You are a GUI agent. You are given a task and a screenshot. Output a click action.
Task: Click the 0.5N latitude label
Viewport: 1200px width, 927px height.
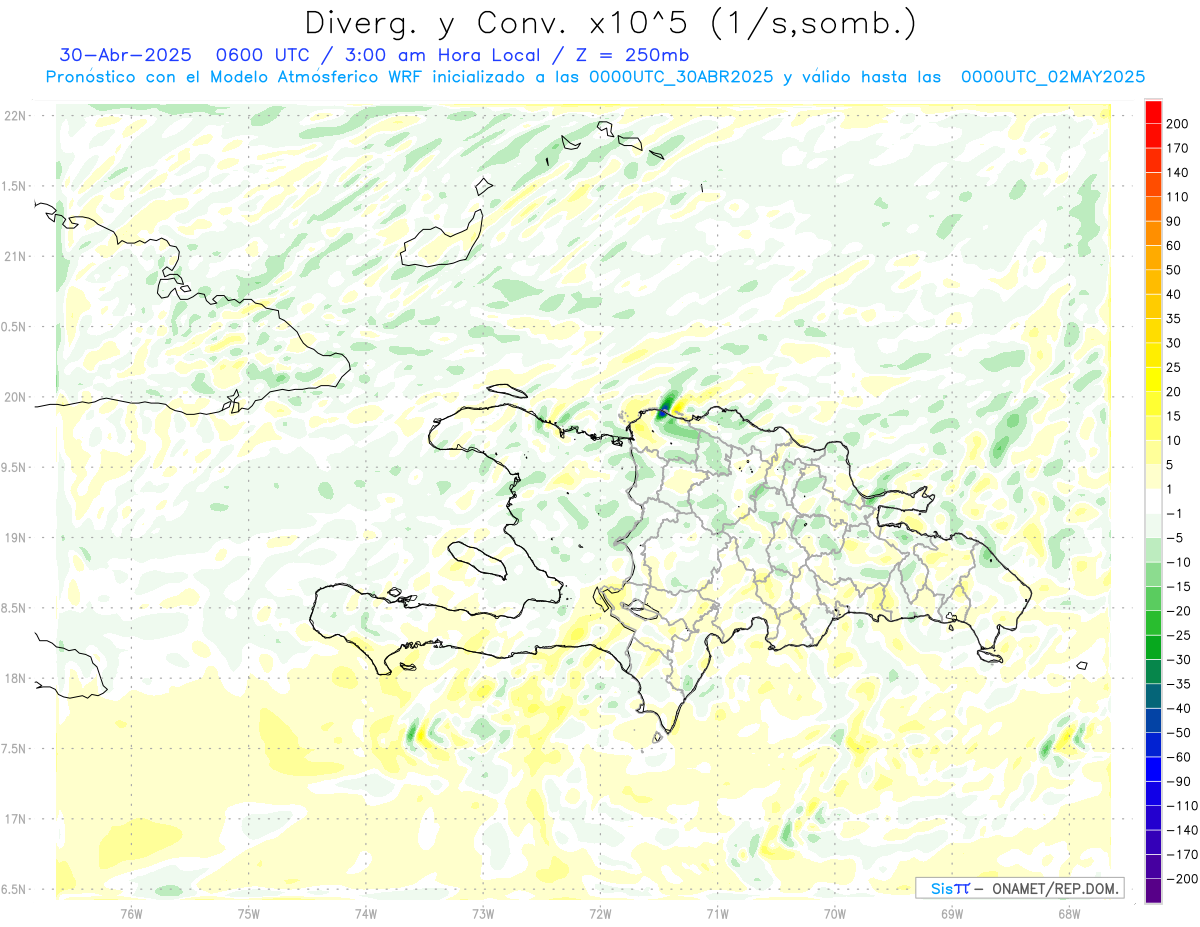[13, 327]
